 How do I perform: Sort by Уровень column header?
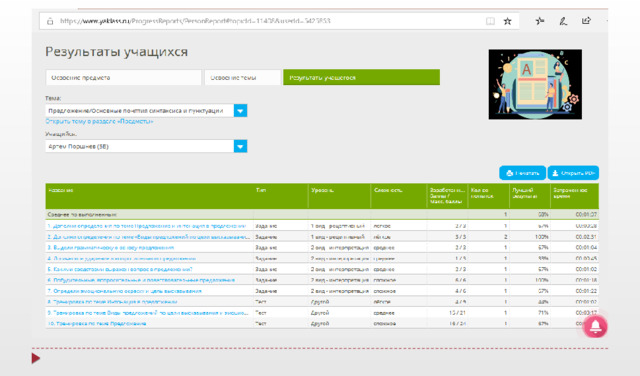(339, 196)
